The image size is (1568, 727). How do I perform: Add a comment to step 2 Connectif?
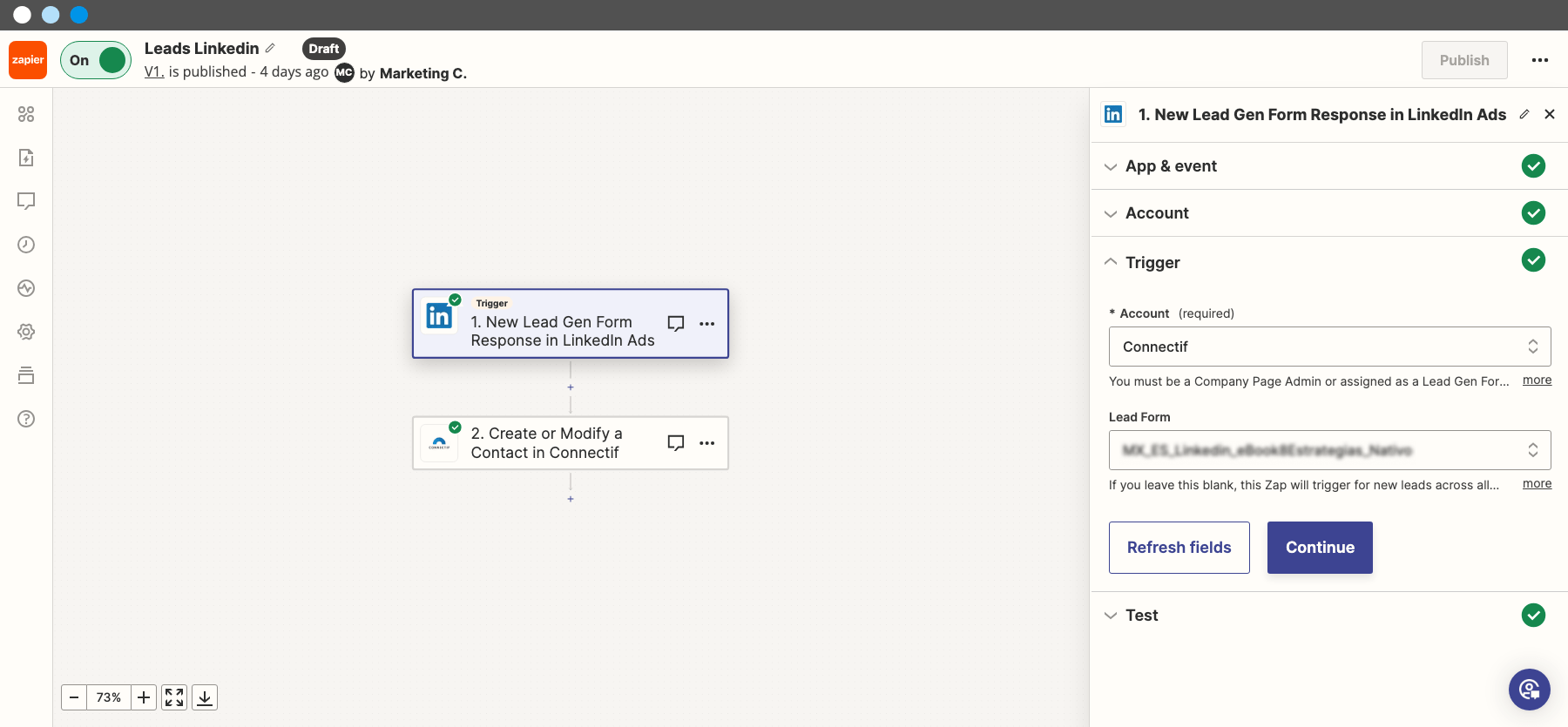pyautogui.click(x=676, y=443)
